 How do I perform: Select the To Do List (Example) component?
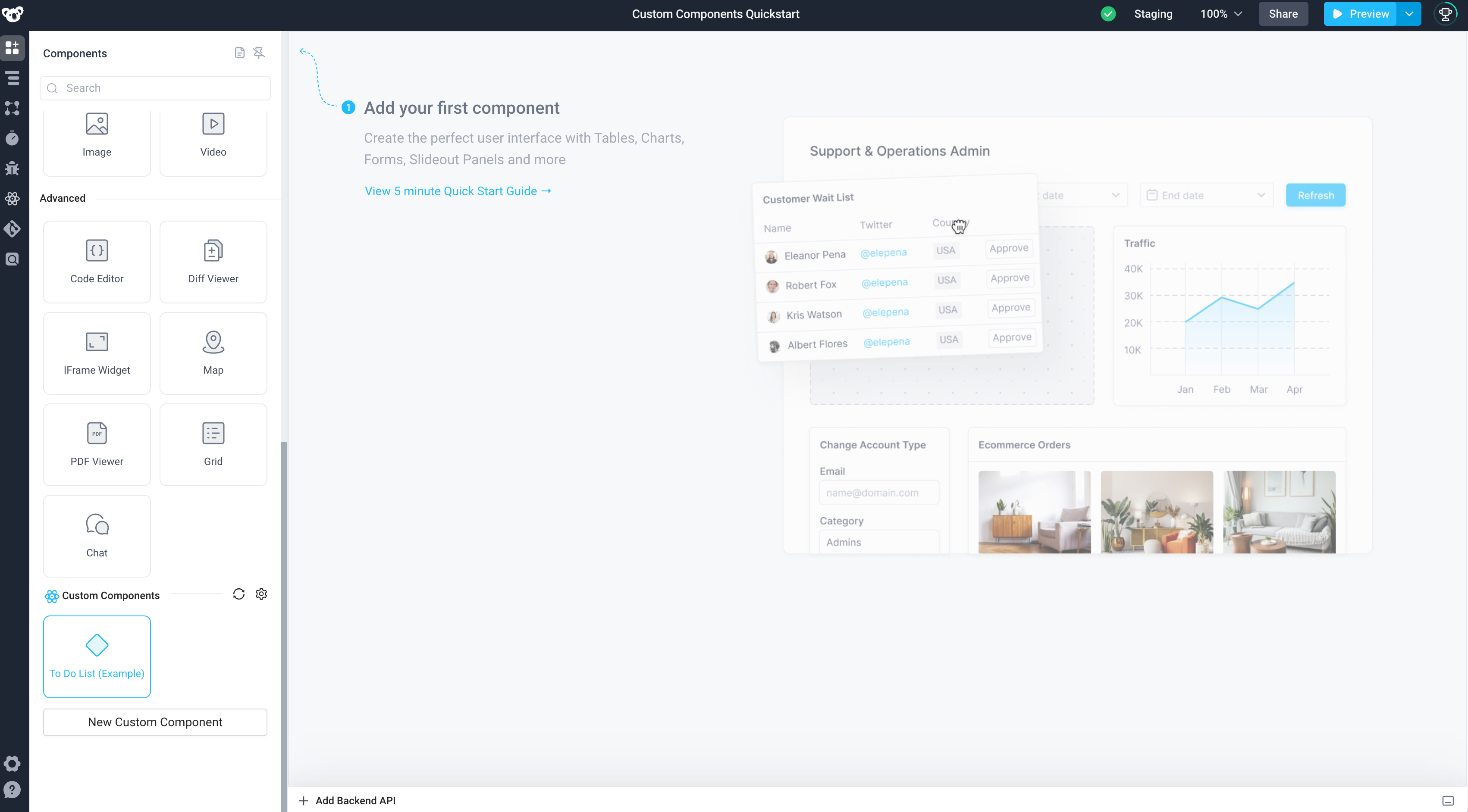click(x=97, y=656)
